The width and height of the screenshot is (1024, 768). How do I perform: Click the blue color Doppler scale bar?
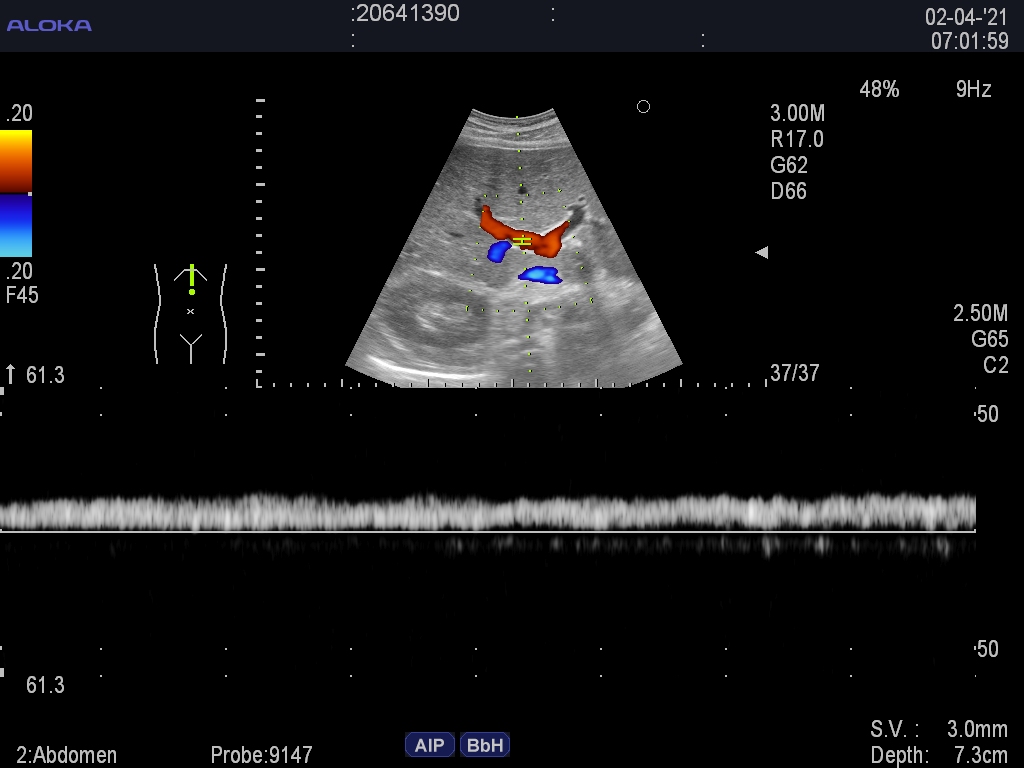(16, 226)
